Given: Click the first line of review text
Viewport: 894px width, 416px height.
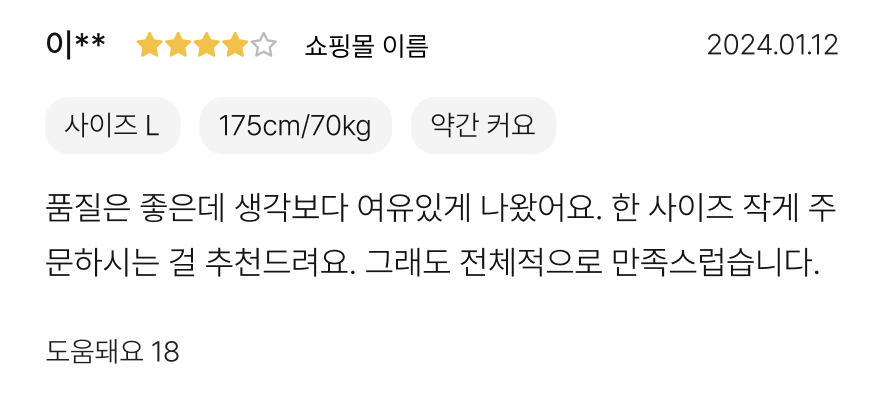Looking at the screenshot, I should [441, 210].
